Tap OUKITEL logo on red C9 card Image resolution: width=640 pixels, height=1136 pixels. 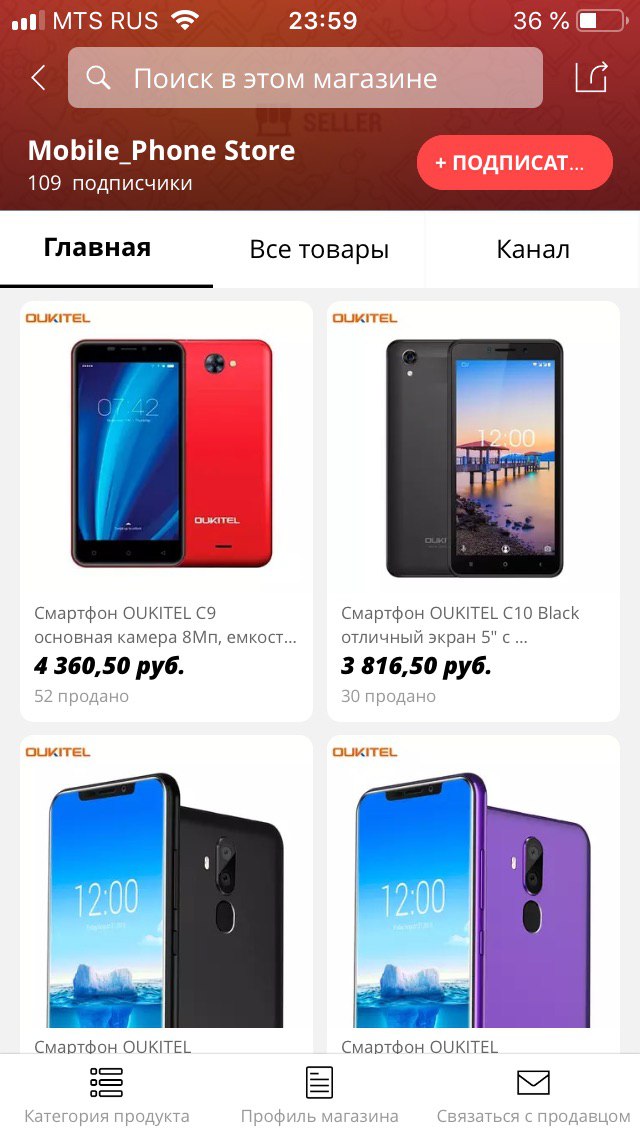(x=58, y=318)
